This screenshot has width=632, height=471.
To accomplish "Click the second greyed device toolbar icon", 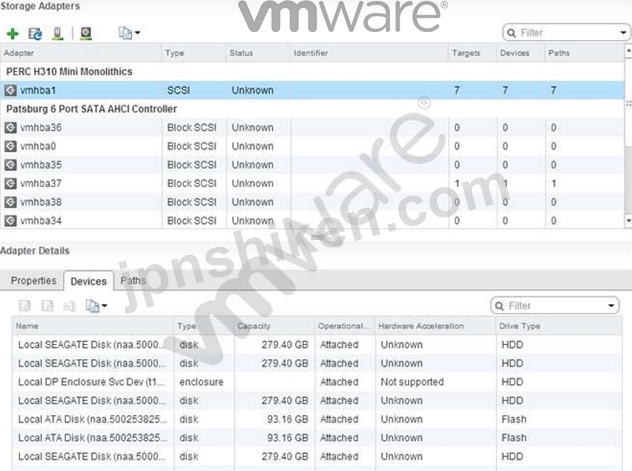I will [47, 306].
